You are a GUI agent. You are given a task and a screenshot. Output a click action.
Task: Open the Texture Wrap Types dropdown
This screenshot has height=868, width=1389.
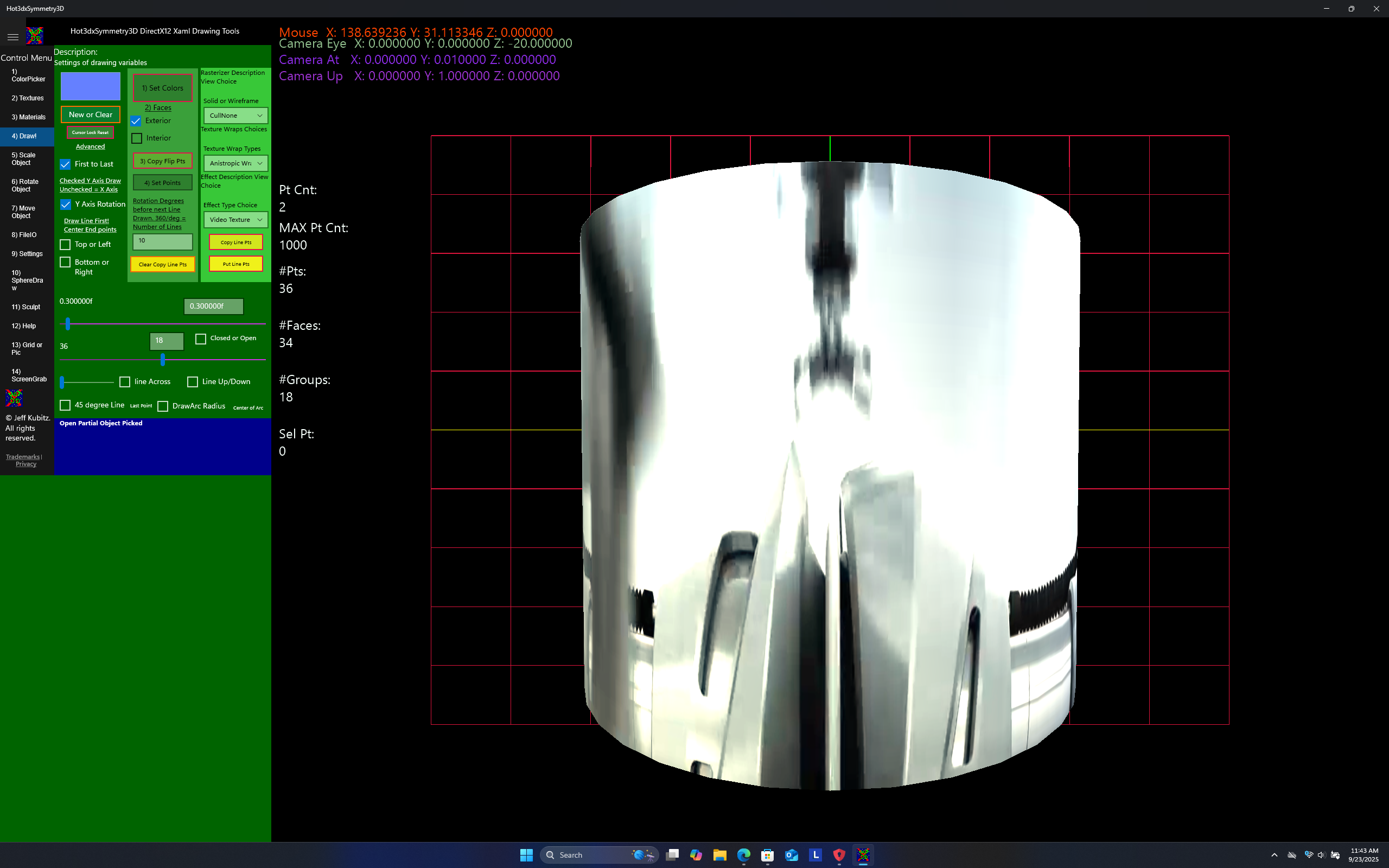click(x=235, y=163)
